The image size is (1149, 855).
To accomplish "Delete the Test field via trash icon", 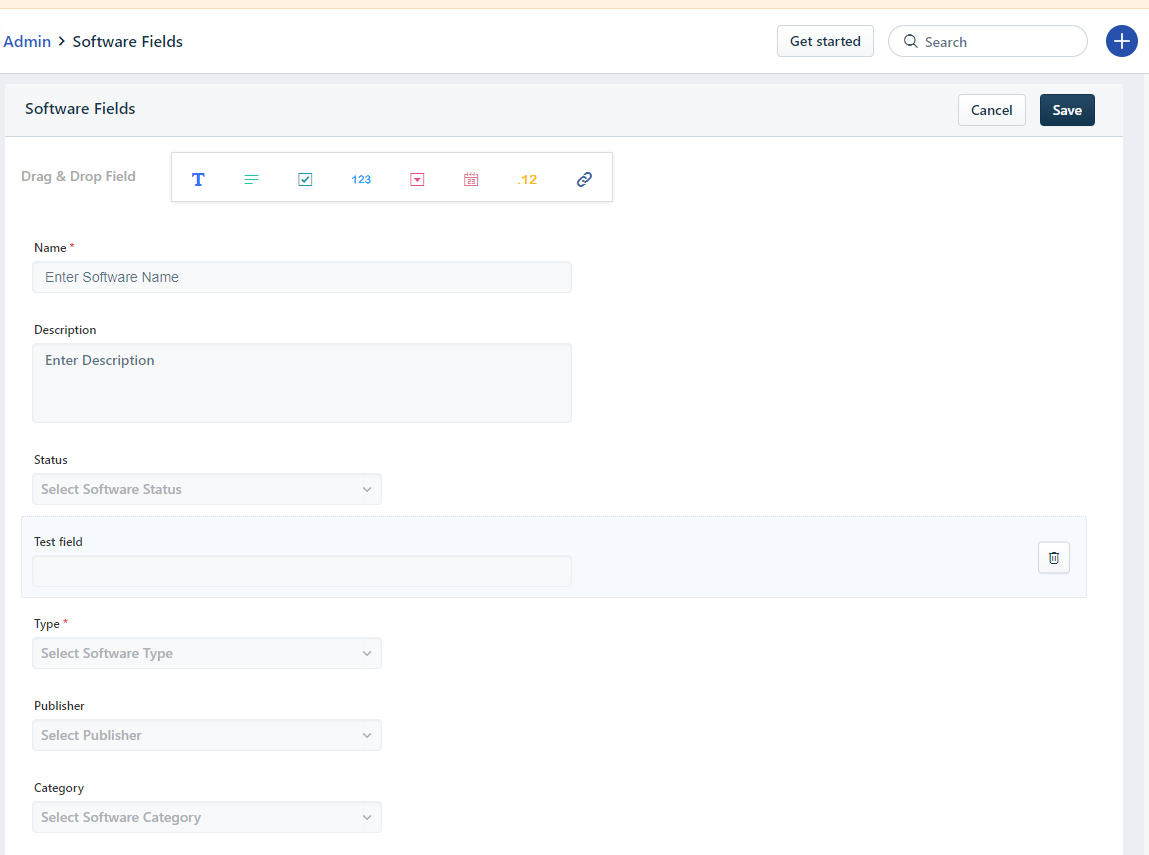I will [x=1054, y=558].
